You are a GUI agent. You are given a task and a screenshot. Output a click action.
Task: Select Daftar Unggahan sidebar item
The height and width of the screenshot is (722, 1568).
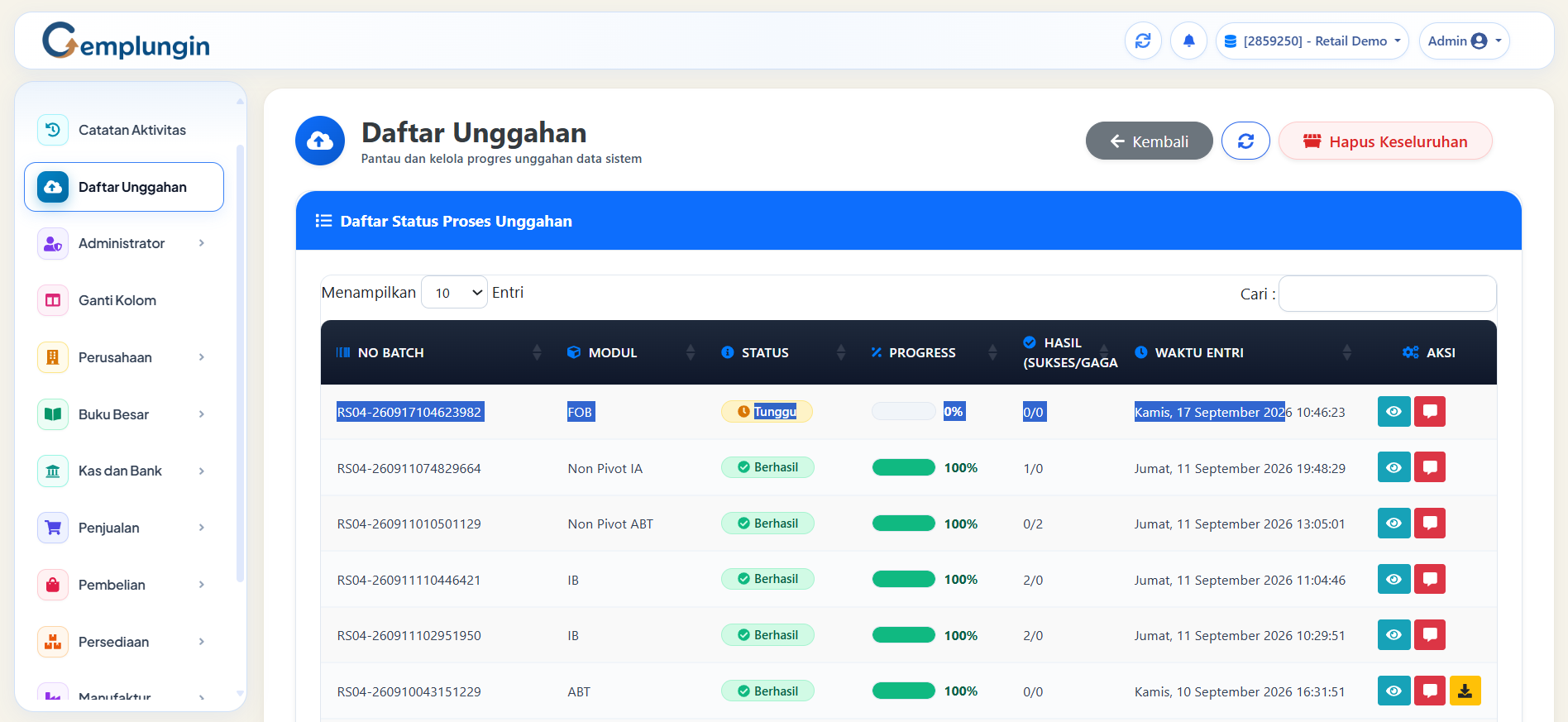click(124, 187)
